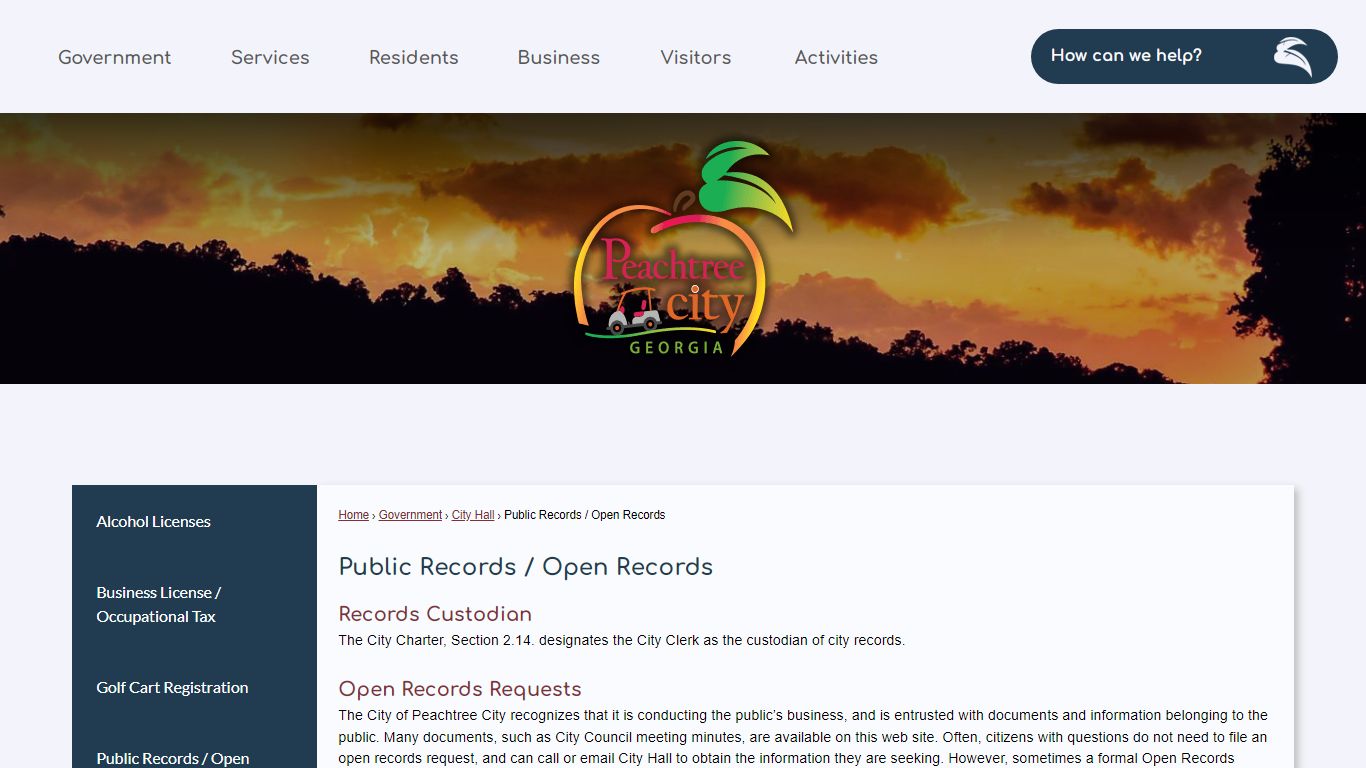Open the Visitors menu

pos(696,57)
